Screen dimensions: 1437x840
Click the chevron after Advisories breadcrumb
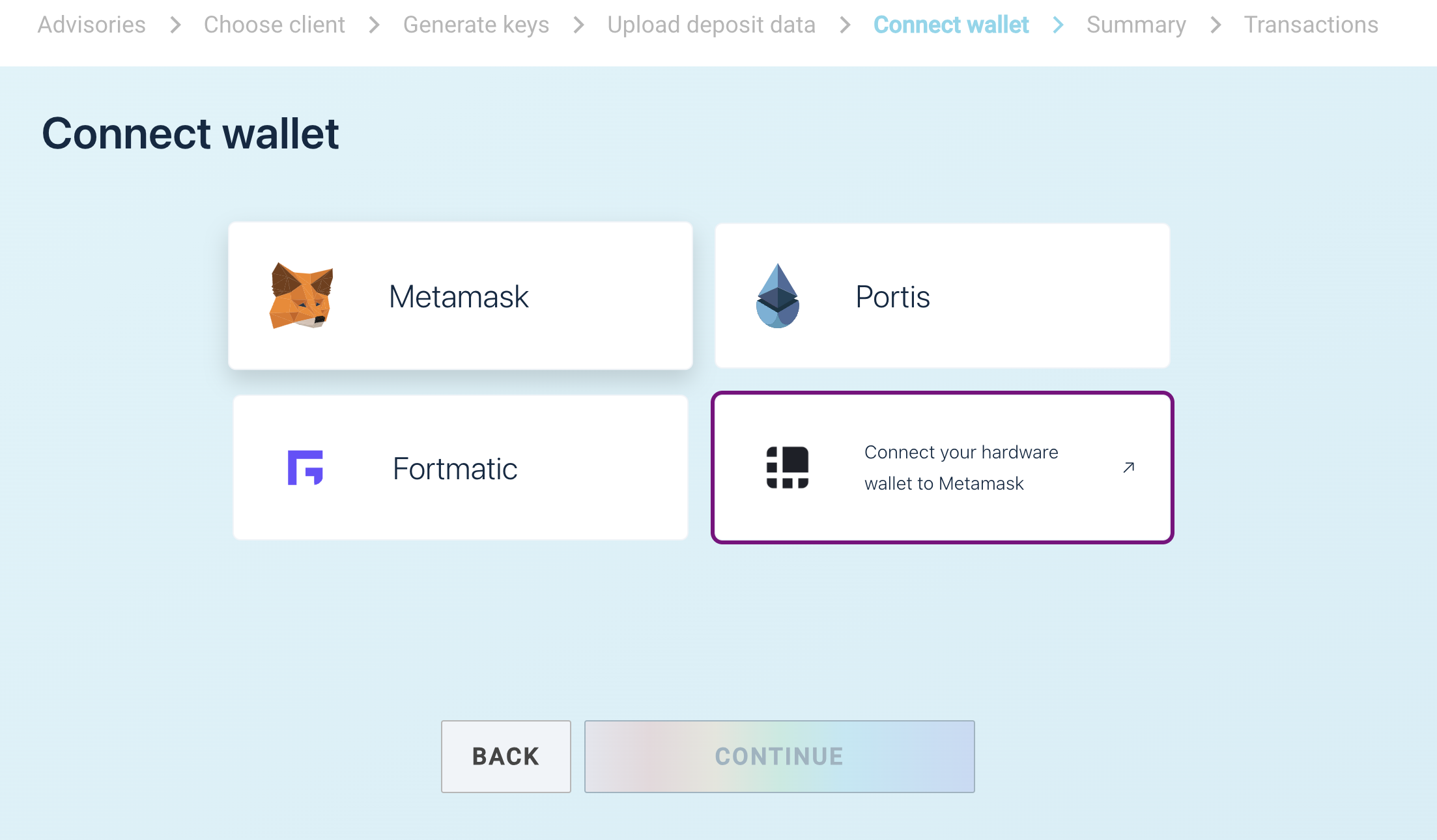point(175,25)
